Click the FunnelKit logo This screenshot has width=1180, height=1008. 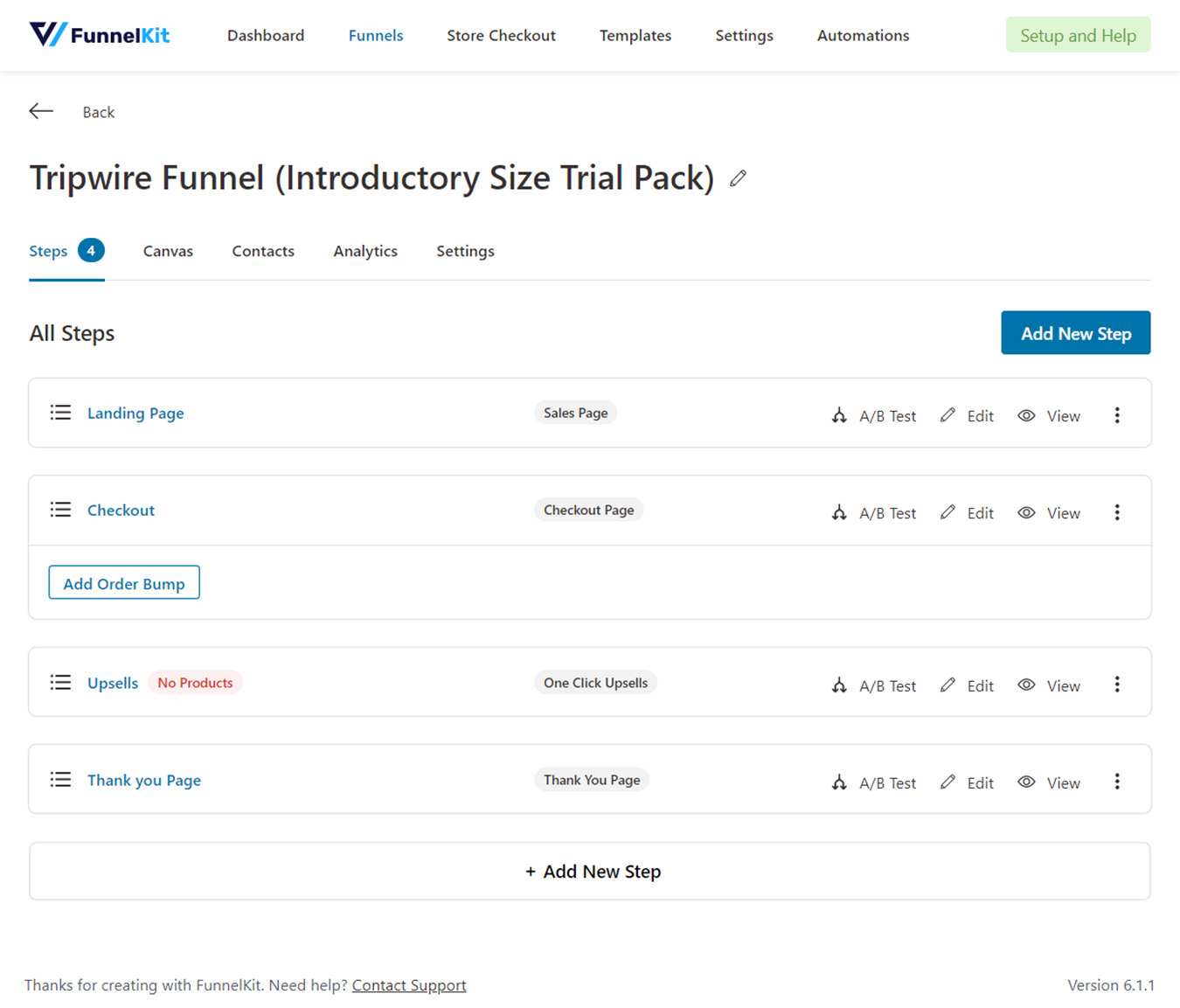[100, 35]
